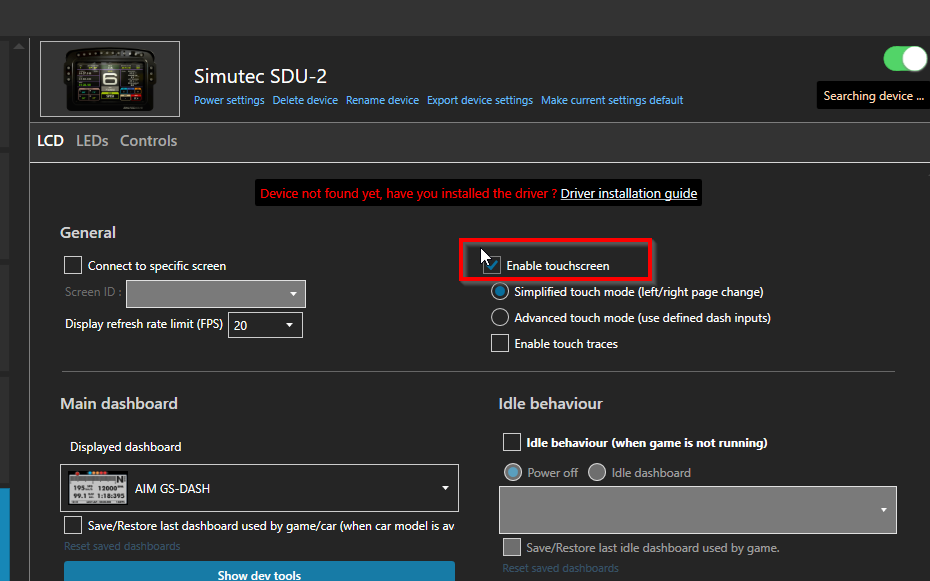Open the Screen ID dropdown
This screenshot has width=930, height=581.
(216, 293)
